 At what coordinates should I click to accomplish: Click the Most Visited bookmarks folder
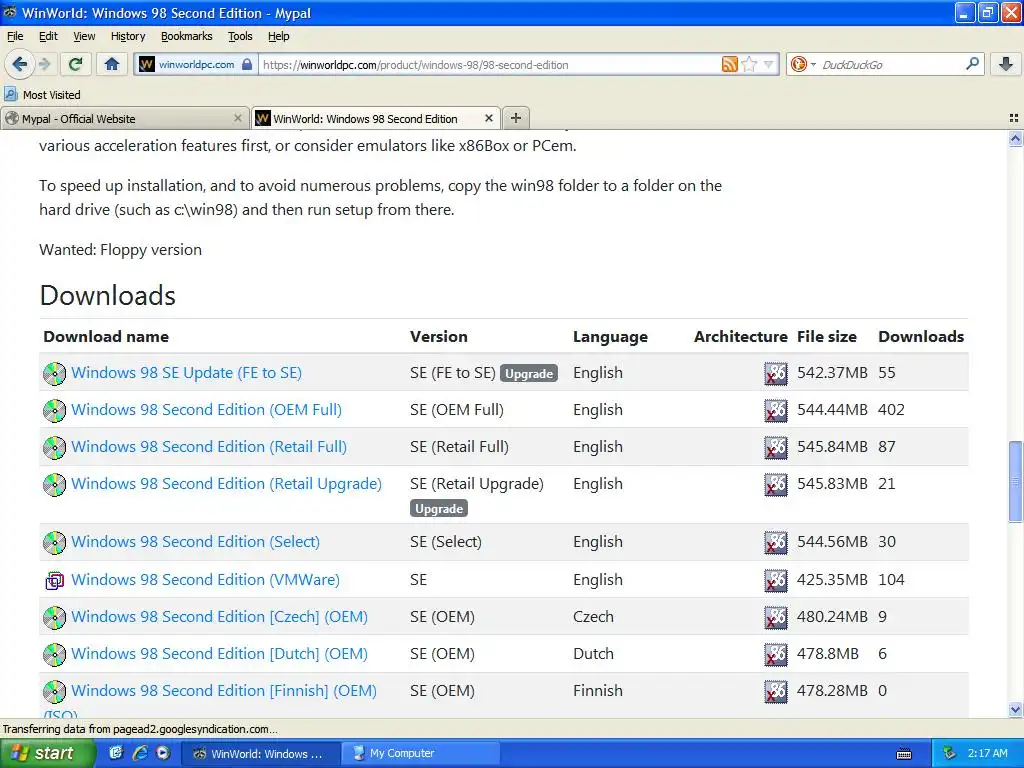click(x=43, y=95)
